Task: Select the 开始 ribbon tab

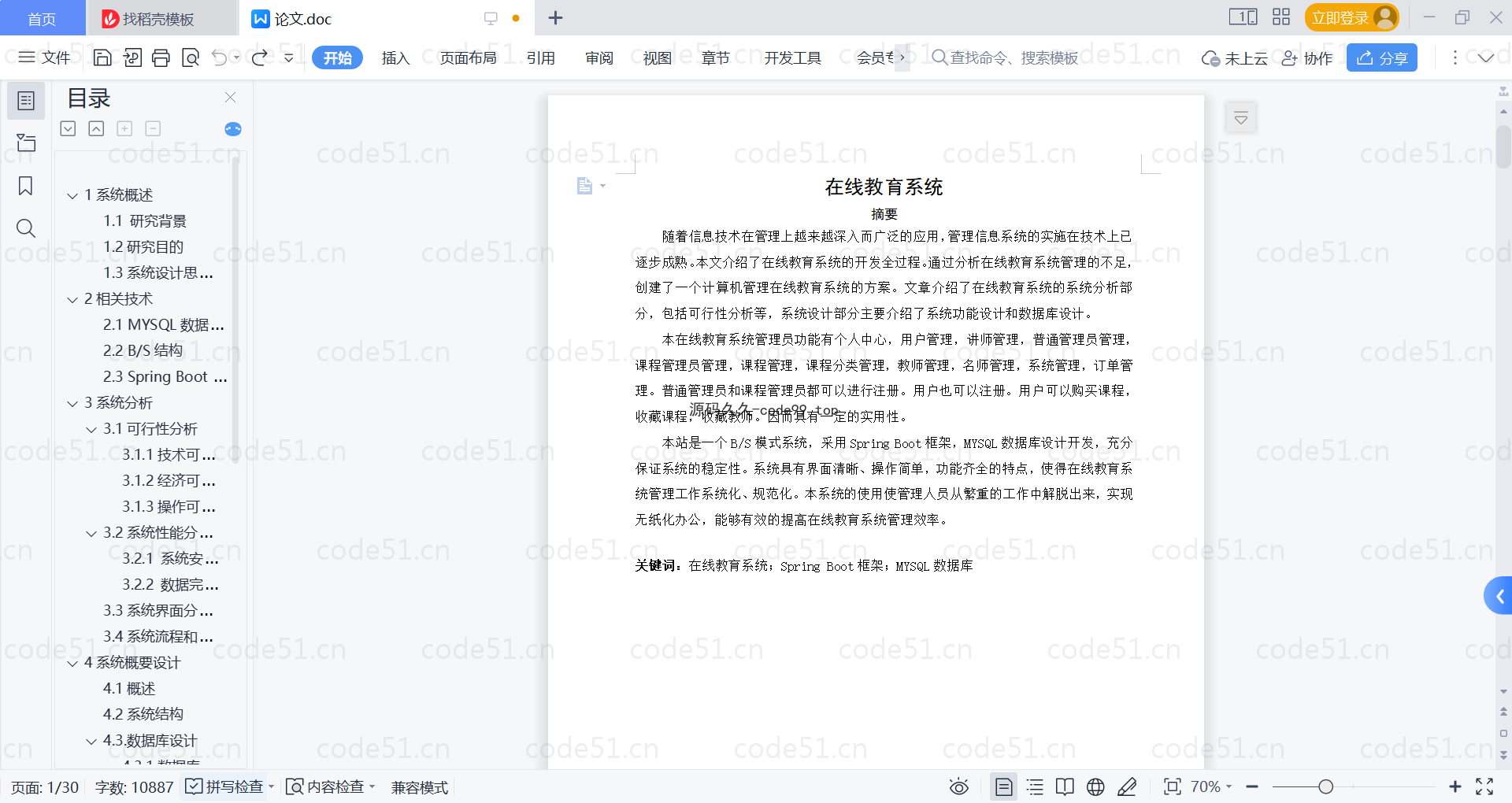Action: 337,57
